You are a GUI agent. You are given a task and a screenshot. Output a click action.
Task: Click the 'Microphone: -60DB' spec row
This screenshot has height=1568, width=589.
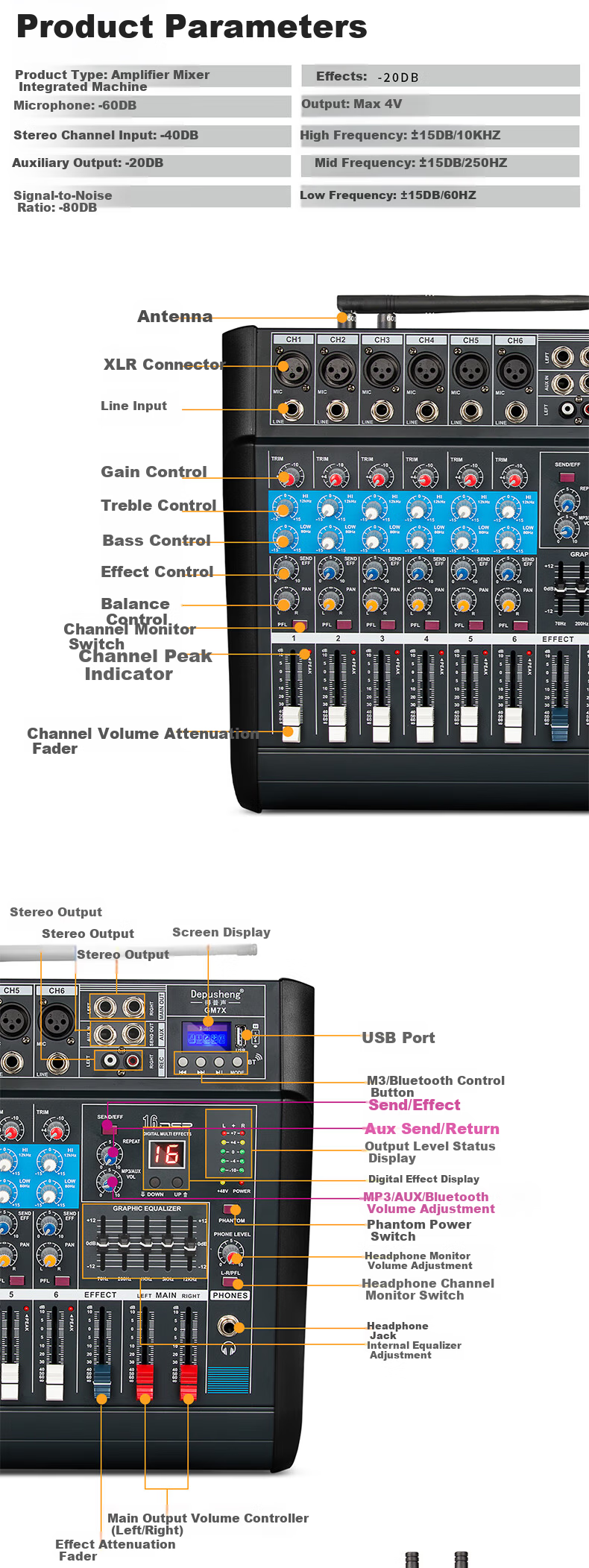(x=151, y=106)
